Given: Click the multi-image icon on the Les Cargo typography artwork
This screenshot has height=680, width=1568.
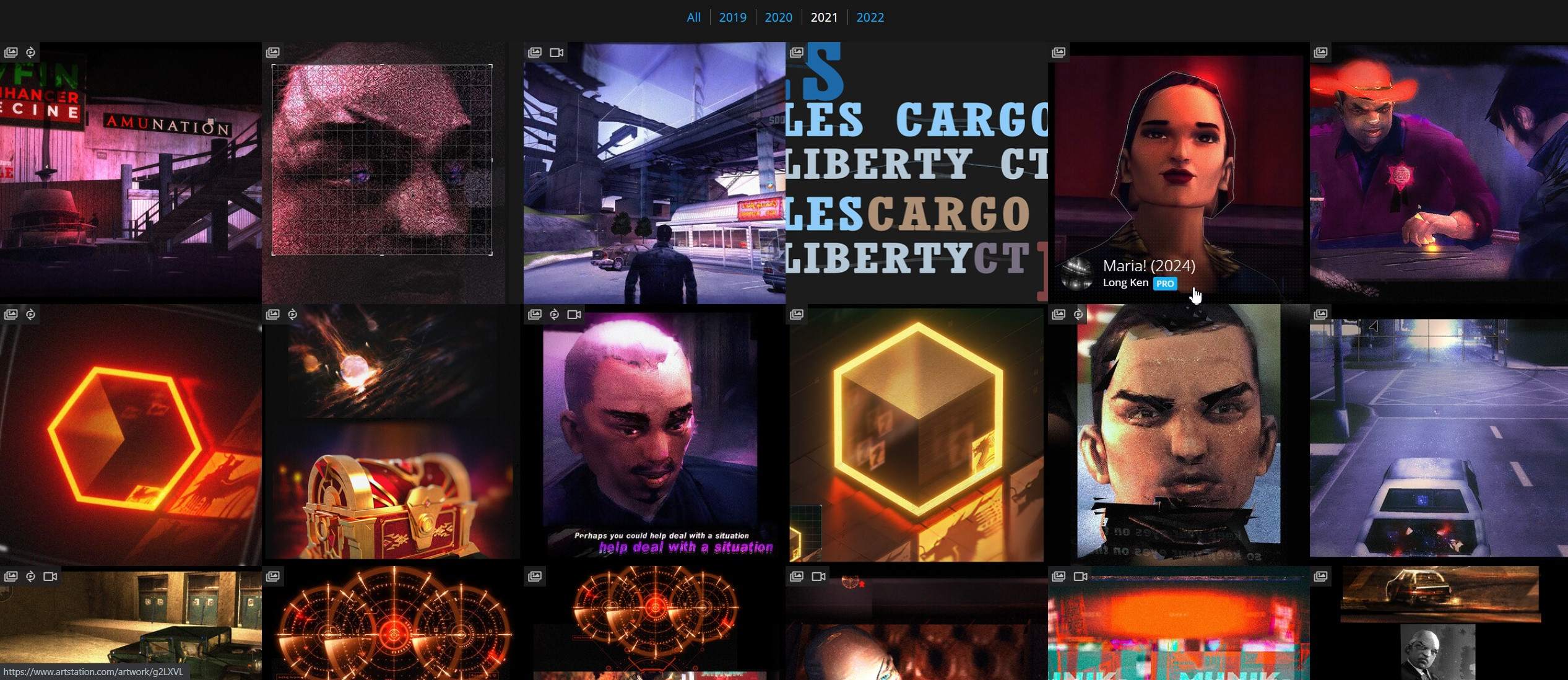Looking at the screenshot, I should coord(797,53).
